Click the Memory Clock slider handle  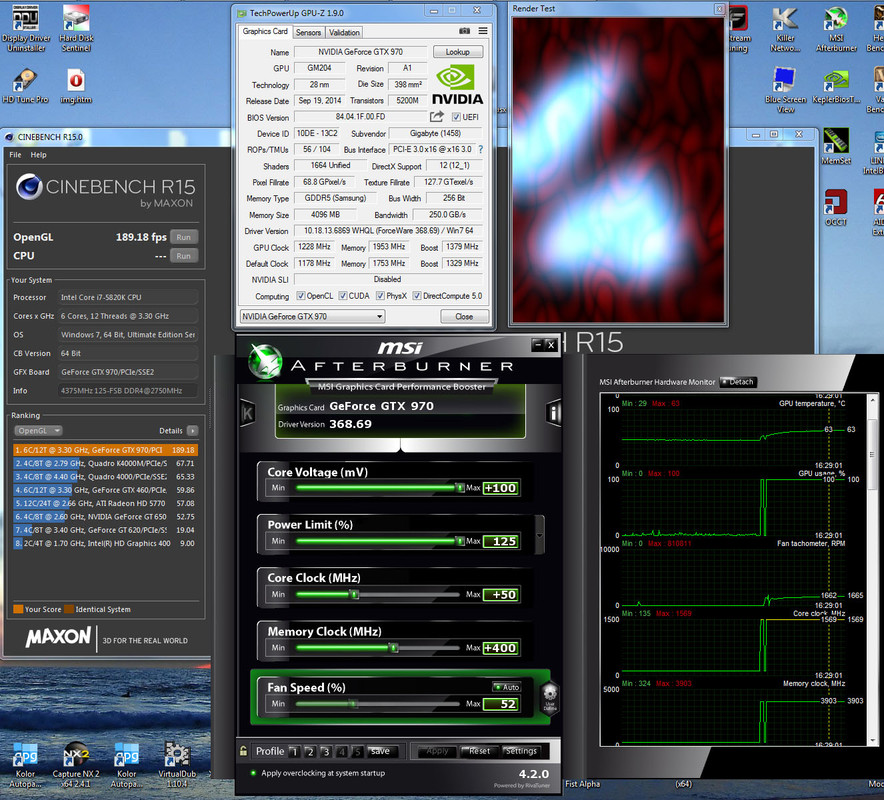tap(394, 648)
